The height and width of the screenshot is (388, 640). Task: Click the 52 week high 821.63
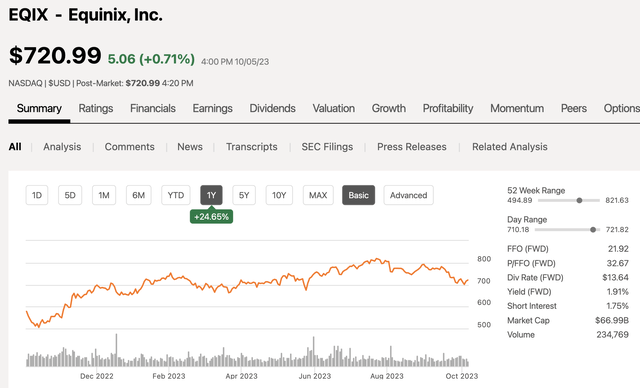(x=617, y=200)
